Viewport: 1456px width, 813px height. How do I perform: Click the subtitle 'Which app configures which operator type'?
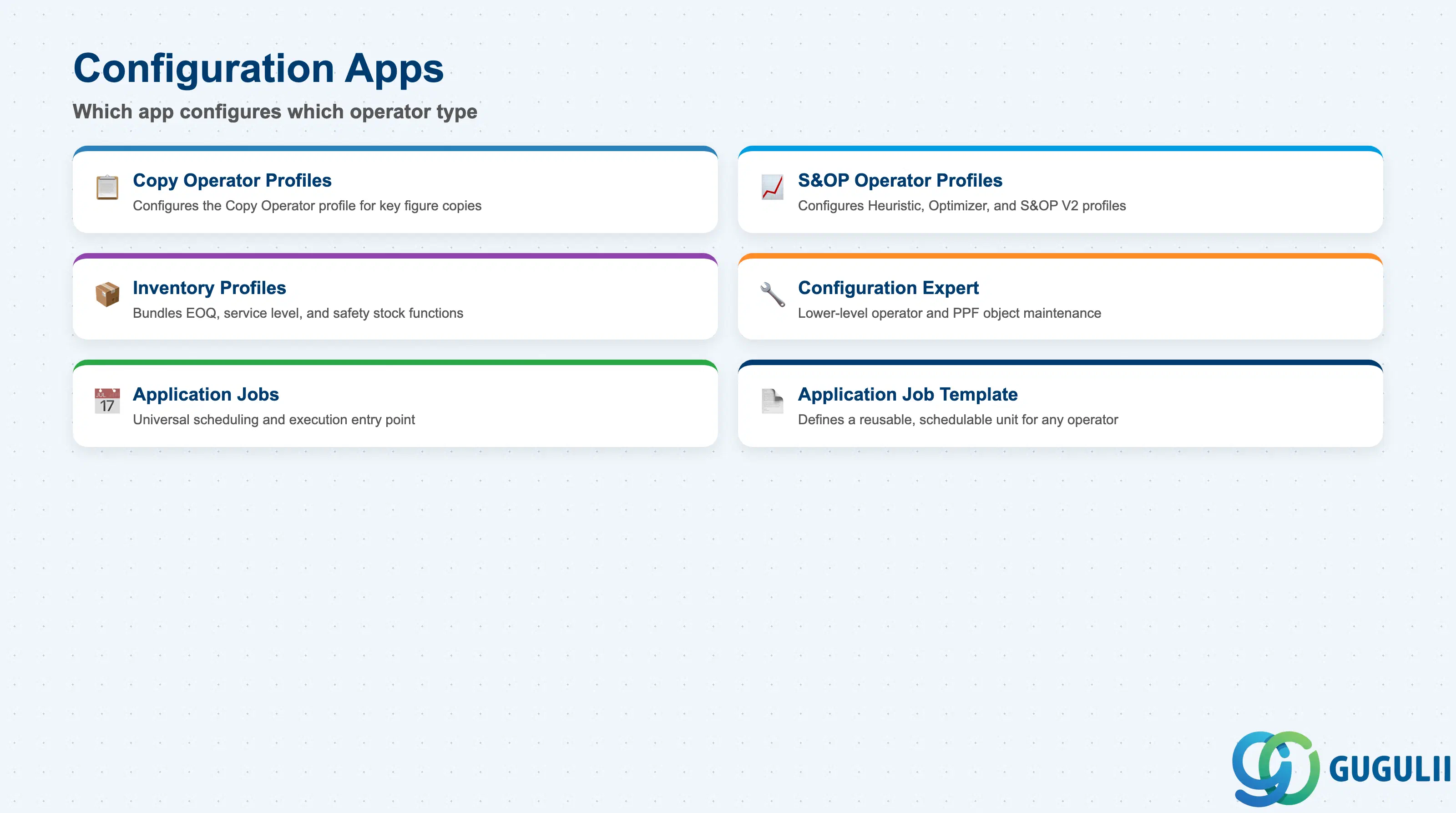tap(275, 112)
